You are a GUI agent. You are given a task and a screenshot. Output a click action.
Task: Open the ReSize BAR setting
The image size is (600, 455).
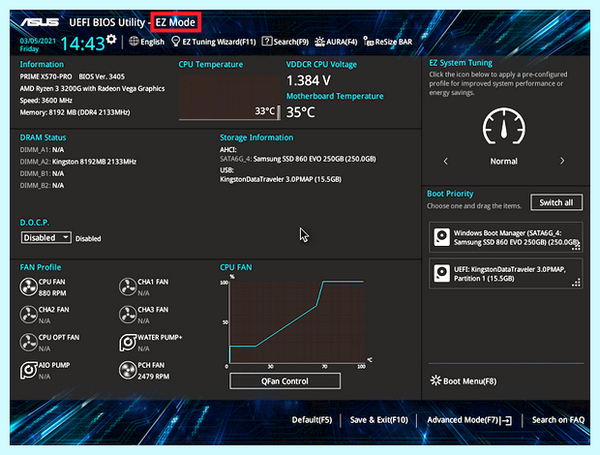click(388, 41)
